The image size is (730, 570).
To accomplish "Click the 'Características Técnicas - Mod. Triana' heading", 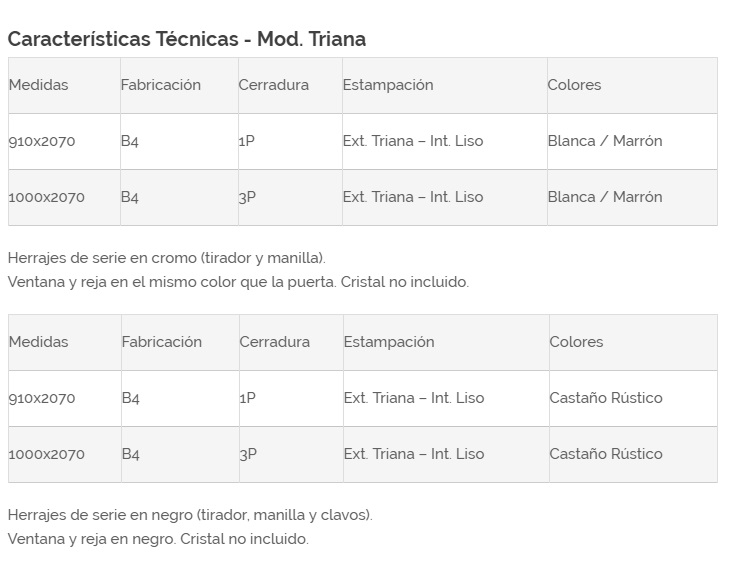I will click(x=186, y=39).
